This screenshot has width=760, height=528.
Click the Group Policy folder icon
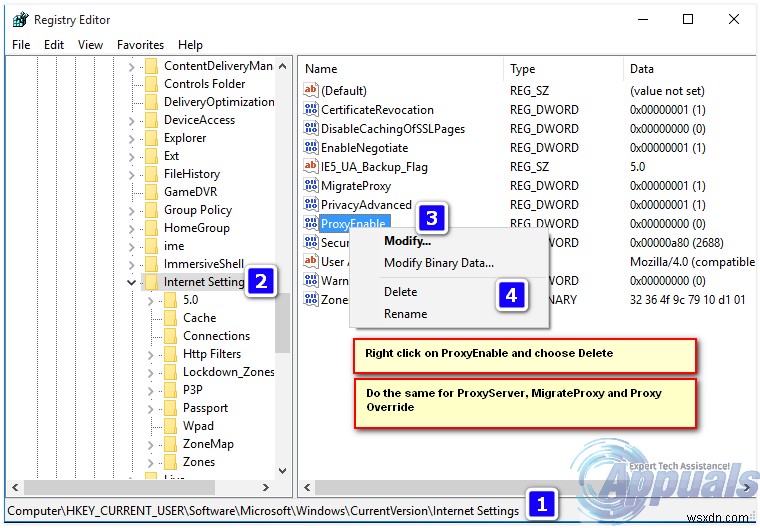(x=152, y=210)
